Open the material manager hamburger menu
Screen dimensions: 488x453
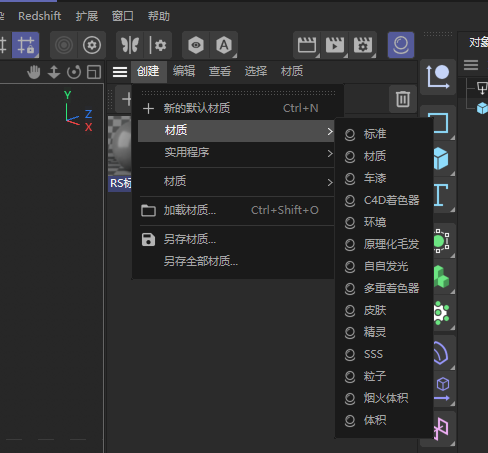point(120,72)
